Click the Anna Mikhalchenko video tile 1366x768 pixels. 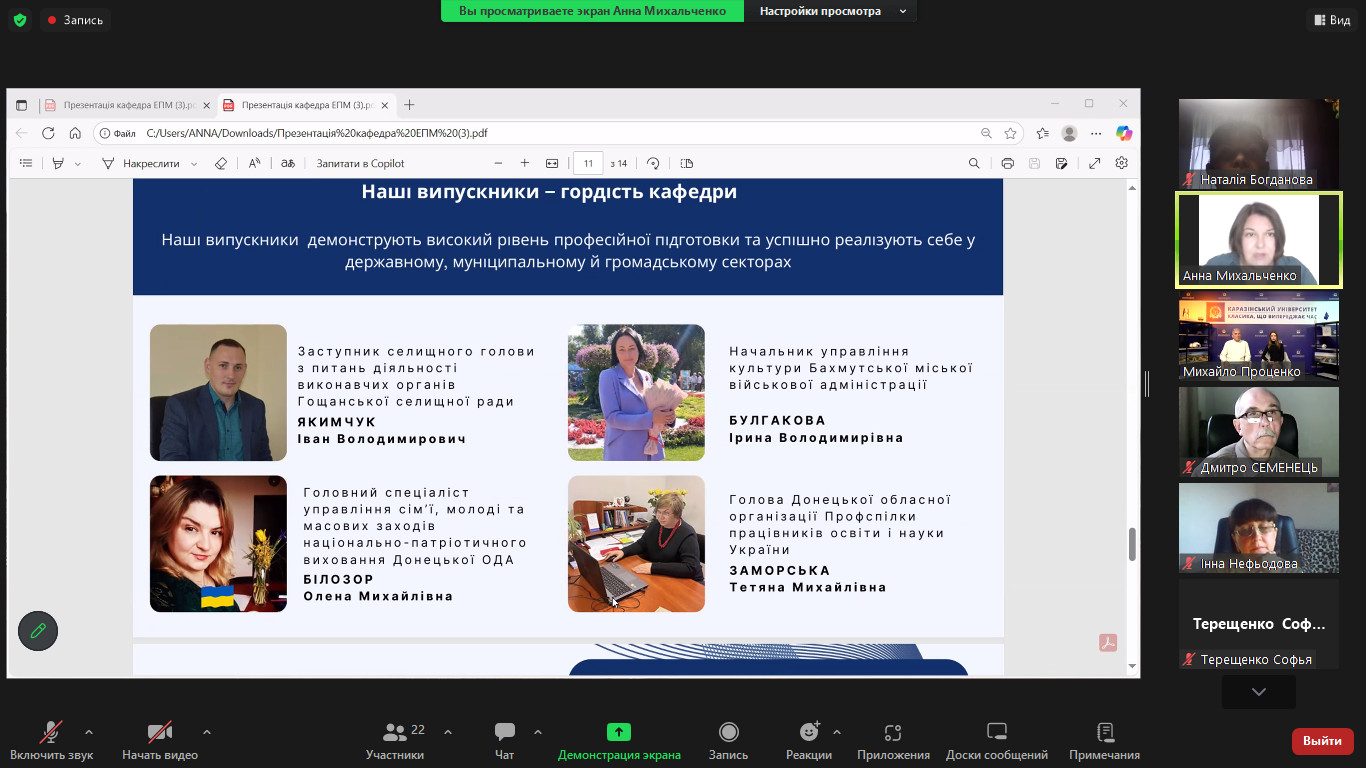[1258, 240]
